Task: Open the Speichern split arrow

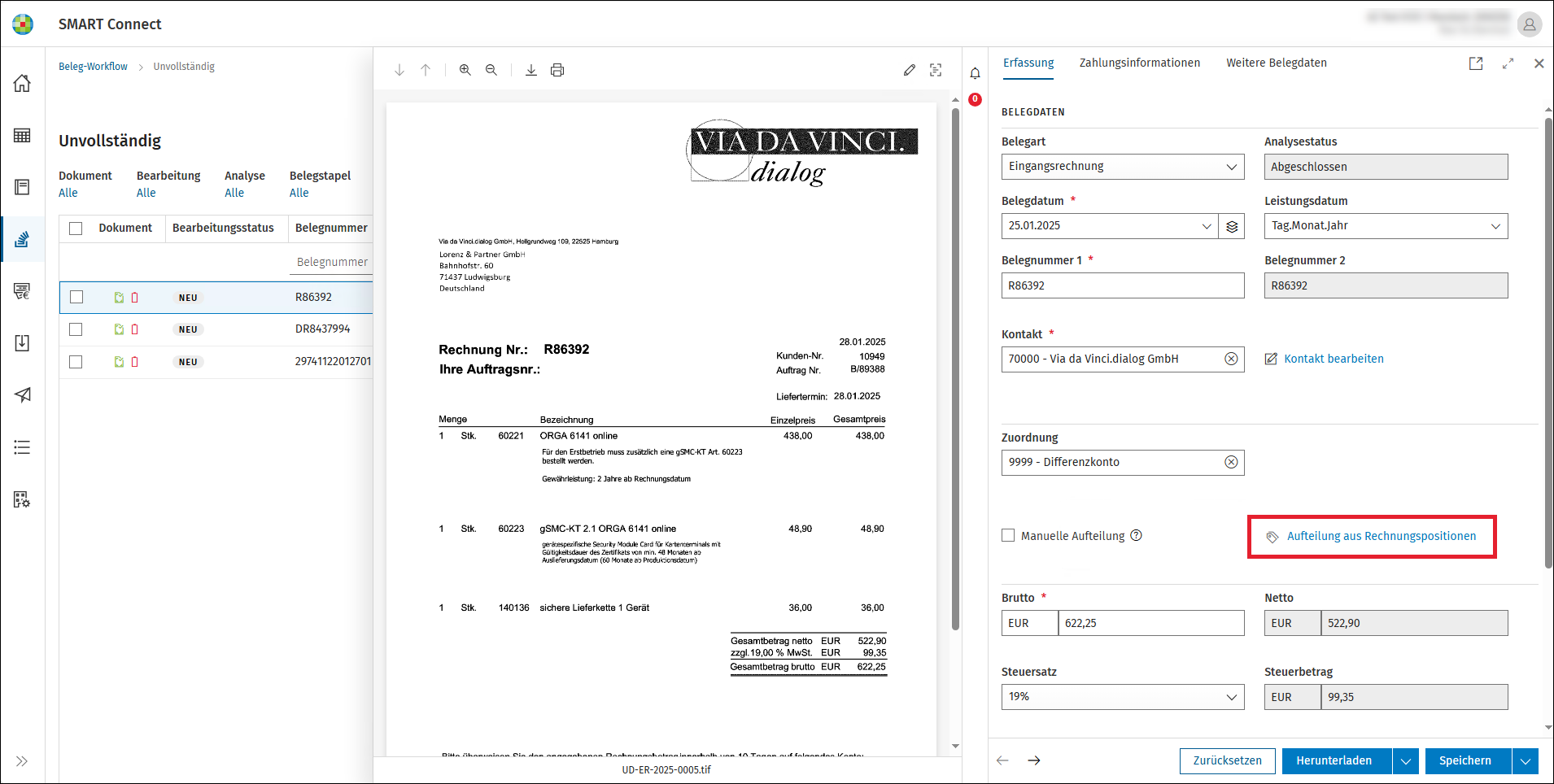Action: 1526,761
